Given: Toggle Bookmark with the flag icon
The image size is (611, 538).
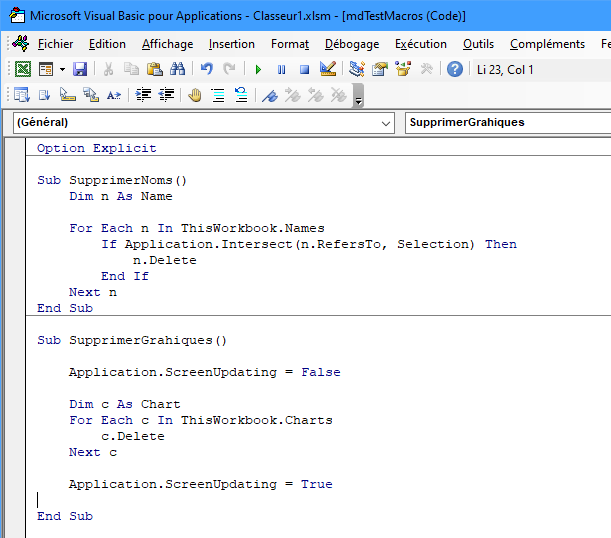Looking at the screenshot, I should [270, 95].
